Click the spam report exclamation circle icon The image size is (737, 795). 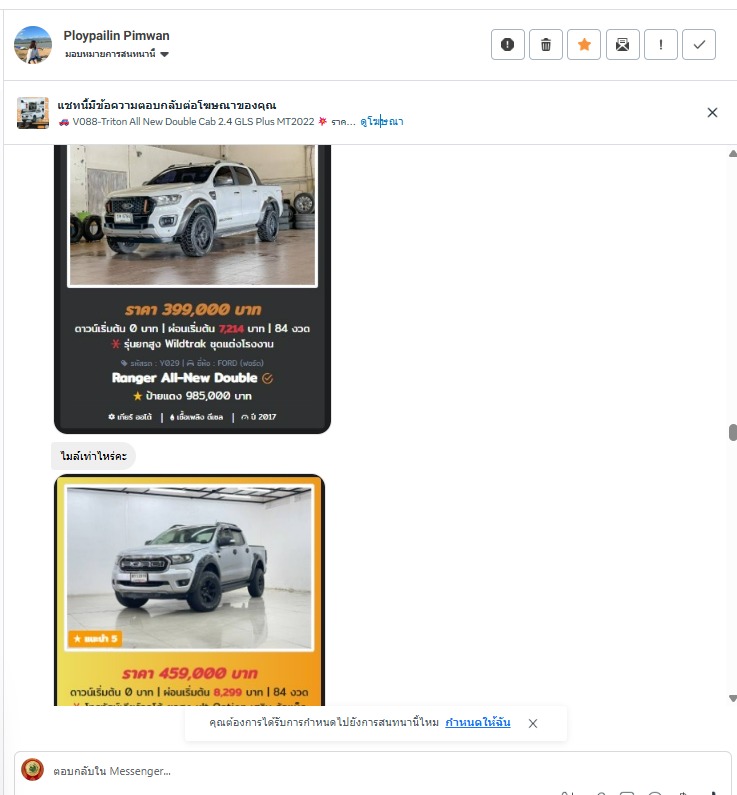[507, 45]
